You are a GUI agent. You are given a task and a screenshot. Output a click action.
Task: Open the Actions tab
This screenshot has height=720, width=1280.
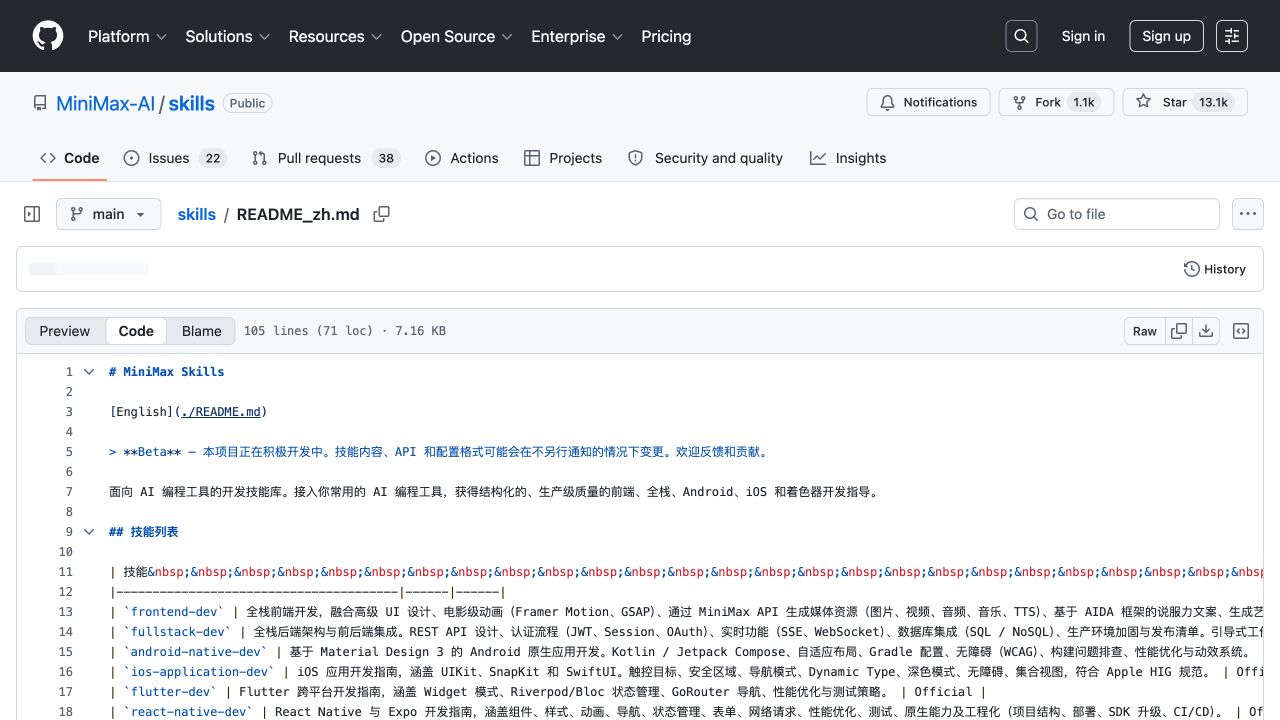click(461, 158)
